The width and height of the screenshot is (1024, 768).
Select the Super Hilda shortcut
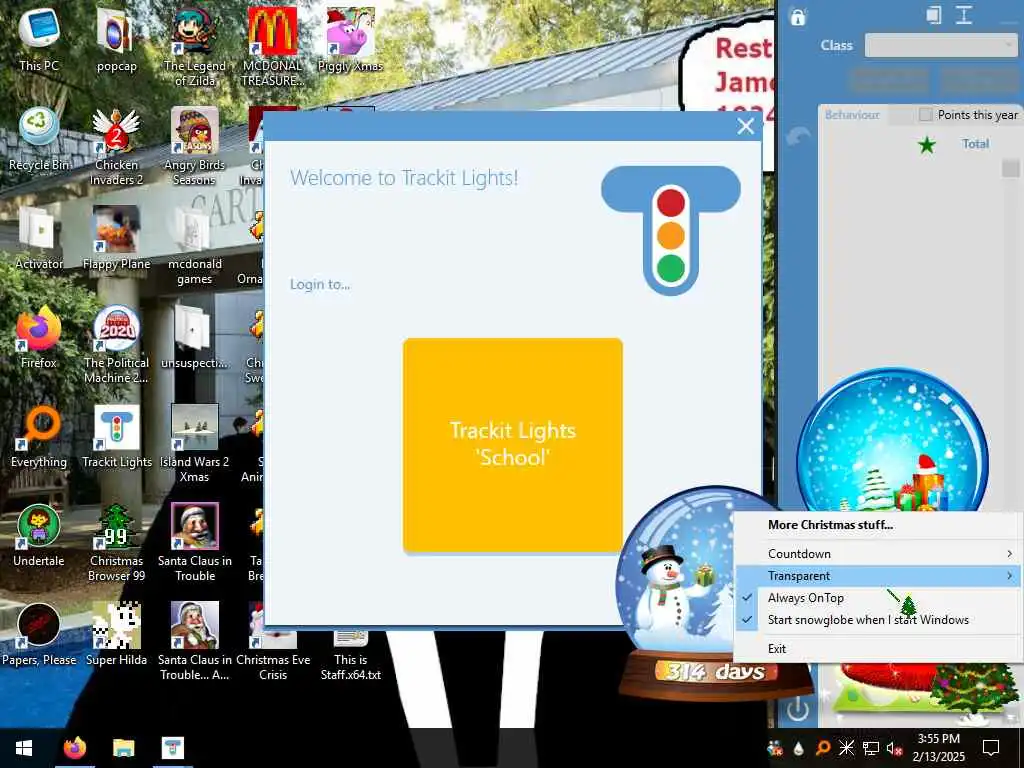(x=116, y=634)
